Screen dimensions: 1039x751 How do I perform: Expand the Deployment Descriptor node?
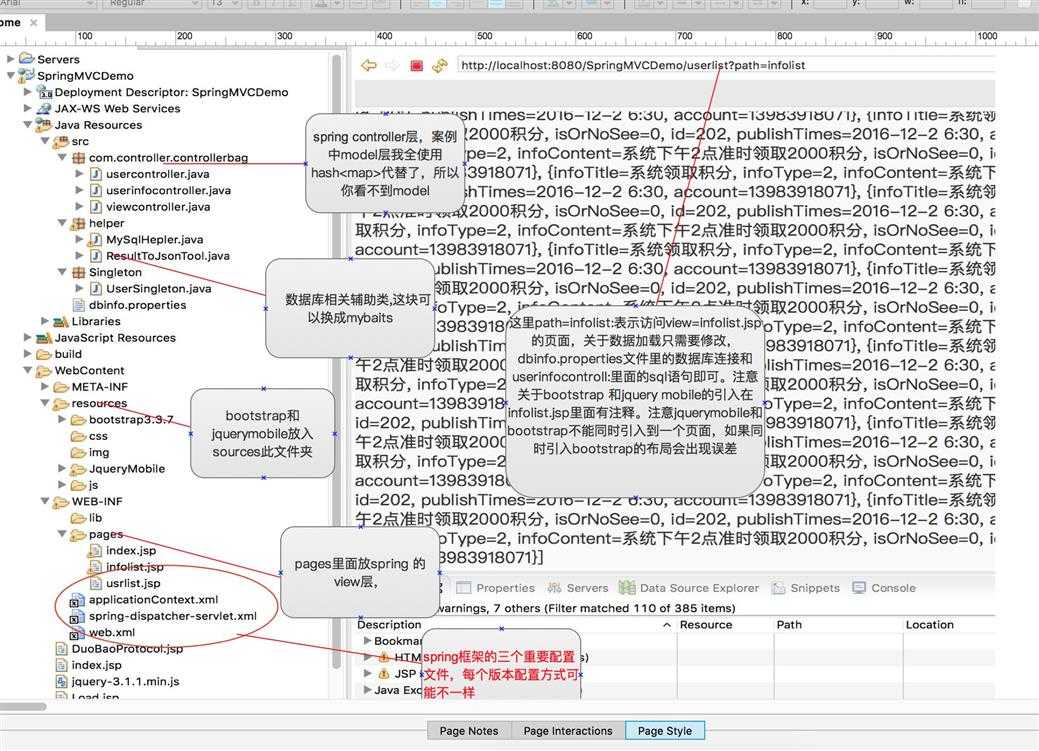point(28,92)
